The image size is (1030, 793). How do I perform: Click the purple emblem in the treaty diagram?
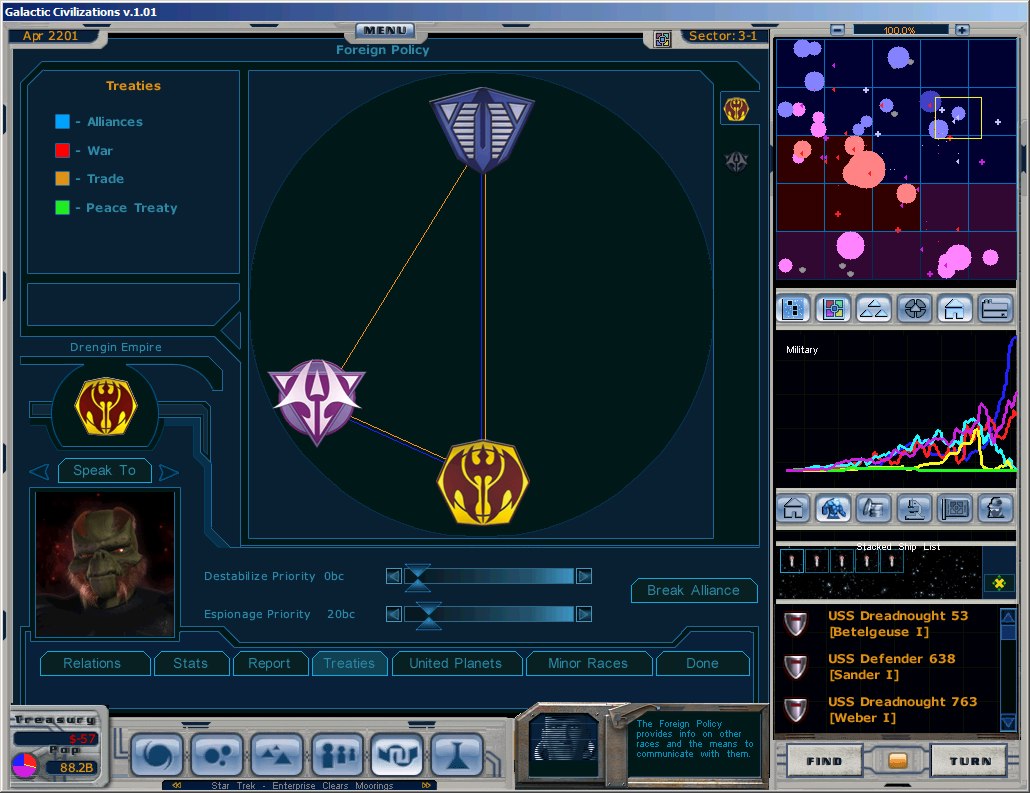pos(317,401)
